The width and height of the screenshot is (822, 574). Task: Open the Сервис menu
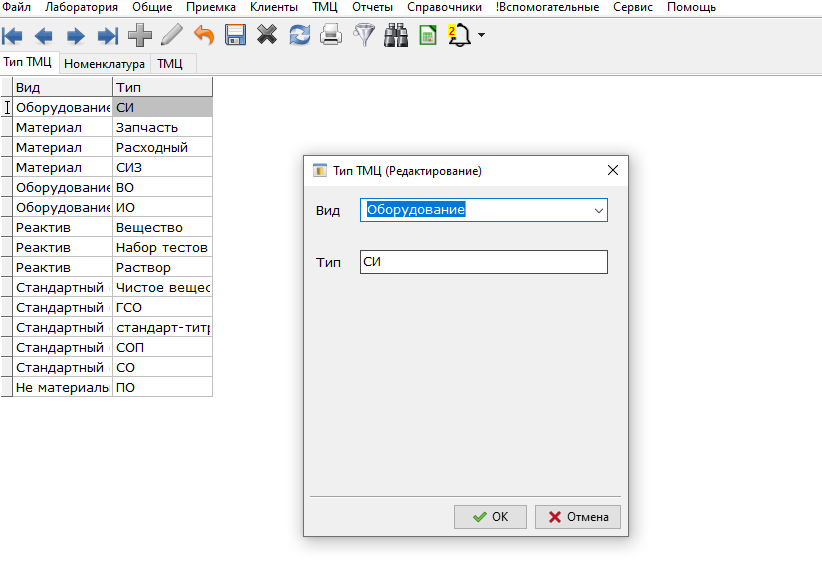click(633, 7)
